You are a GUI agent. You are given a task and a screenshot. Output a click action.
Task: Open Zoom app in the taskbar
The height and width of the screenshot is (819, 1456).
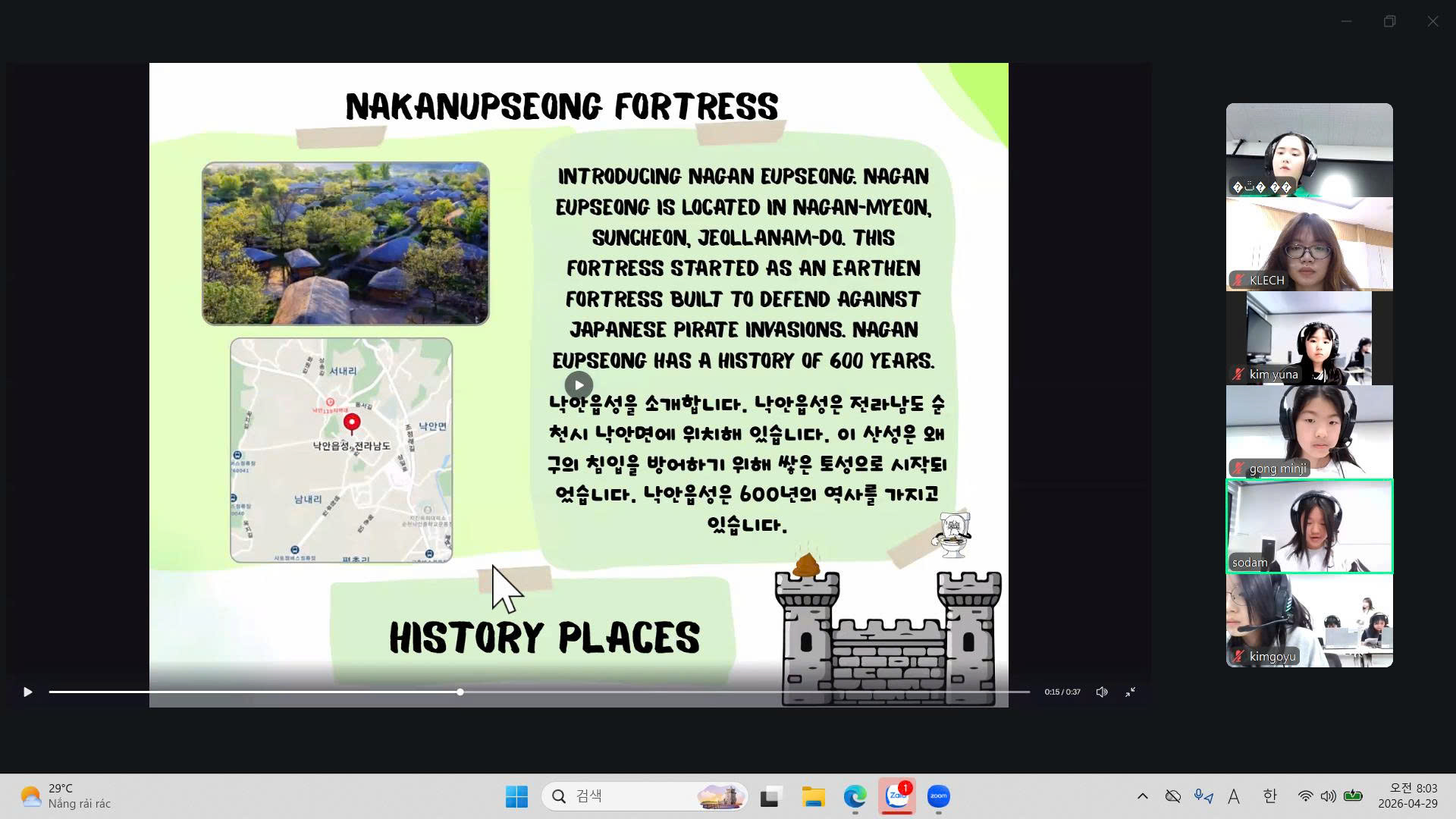coord(939,796)
